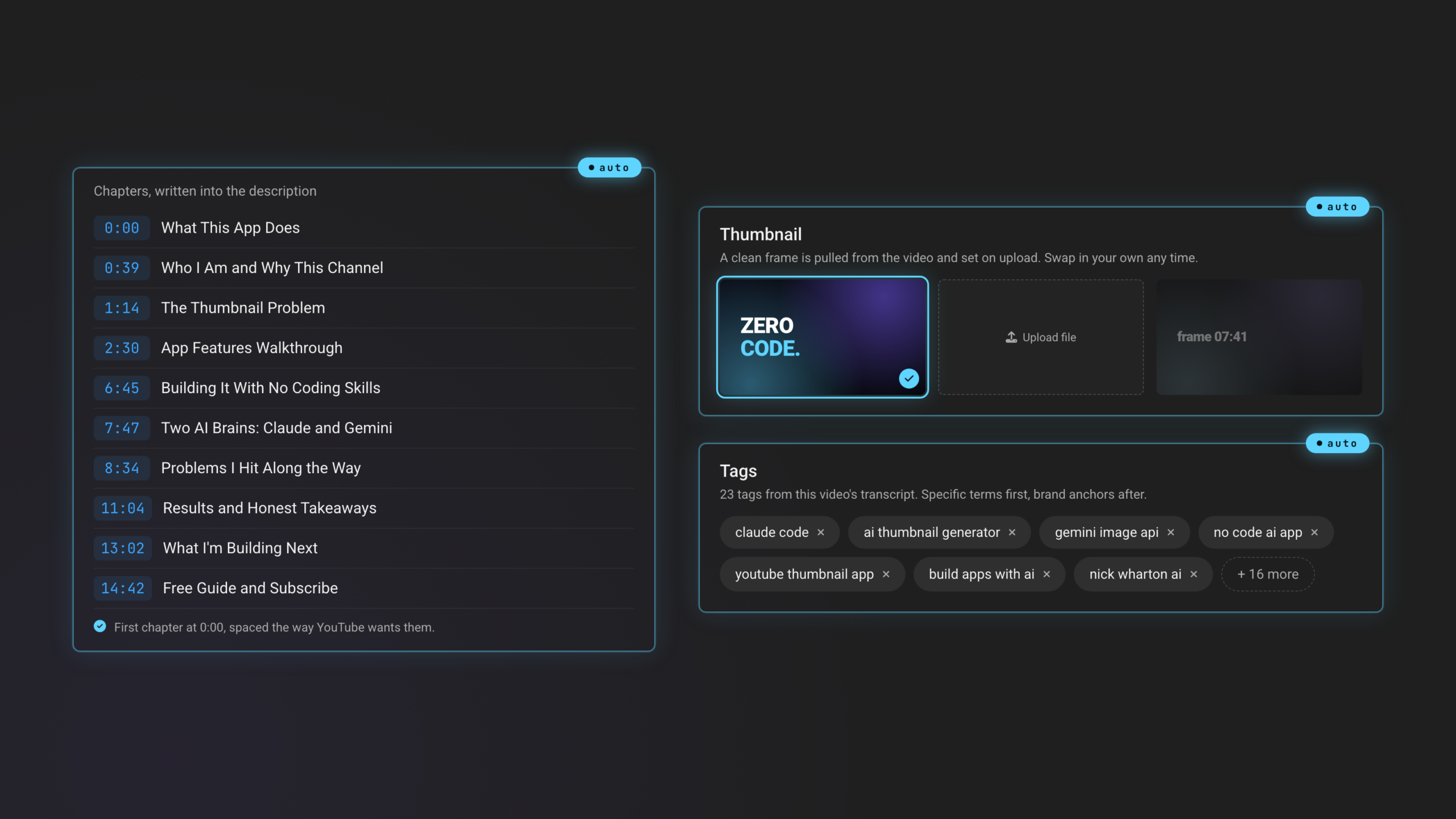The image size is (1456, 819).
Task: Click the 0:39 timestamp chip
Action: [122, 268]
